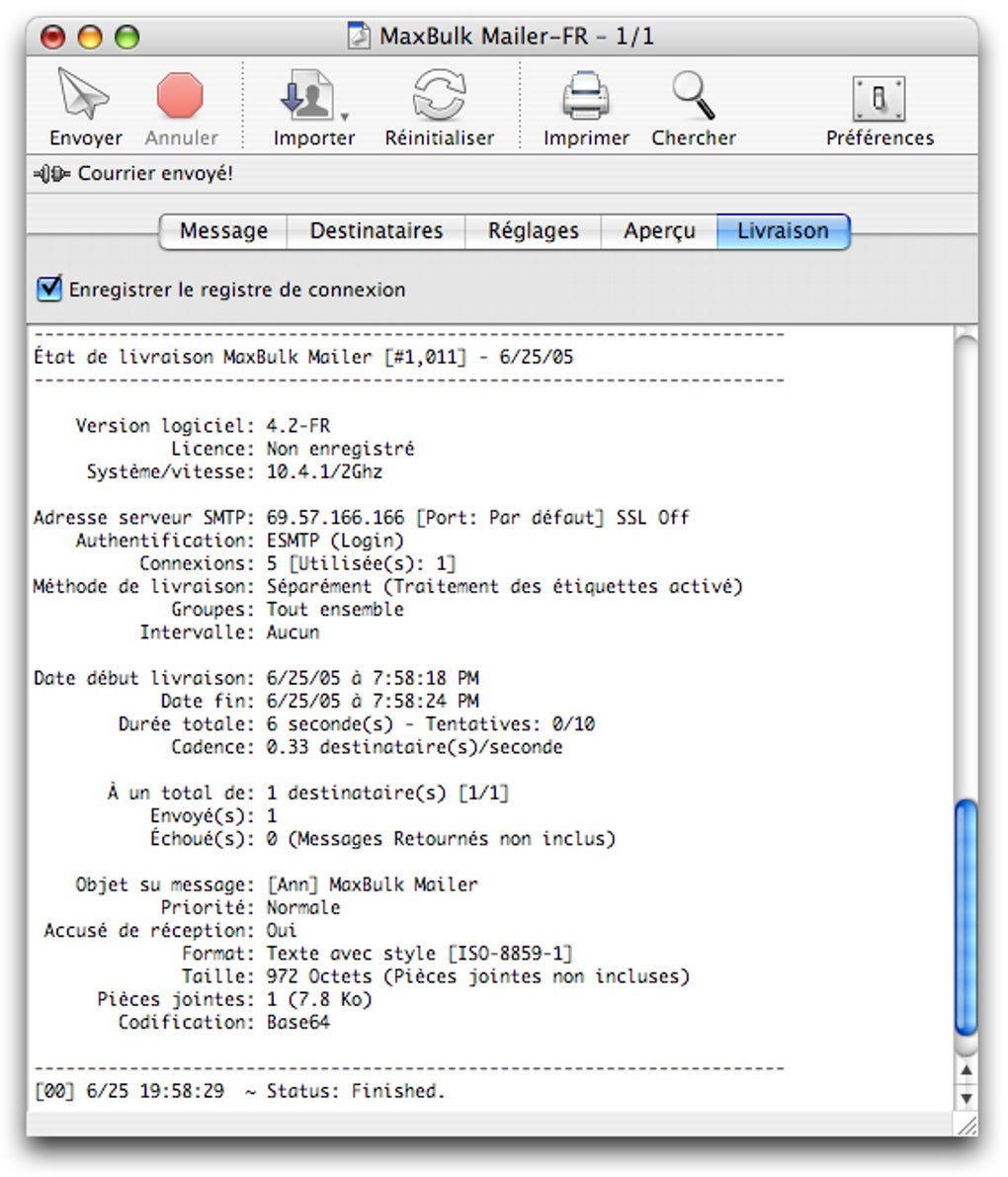Click the 'Pièces jointes: 1 (7.8 Ko)' line
This screenshot has width=1008, height=1177.
[x=234, y=999]
